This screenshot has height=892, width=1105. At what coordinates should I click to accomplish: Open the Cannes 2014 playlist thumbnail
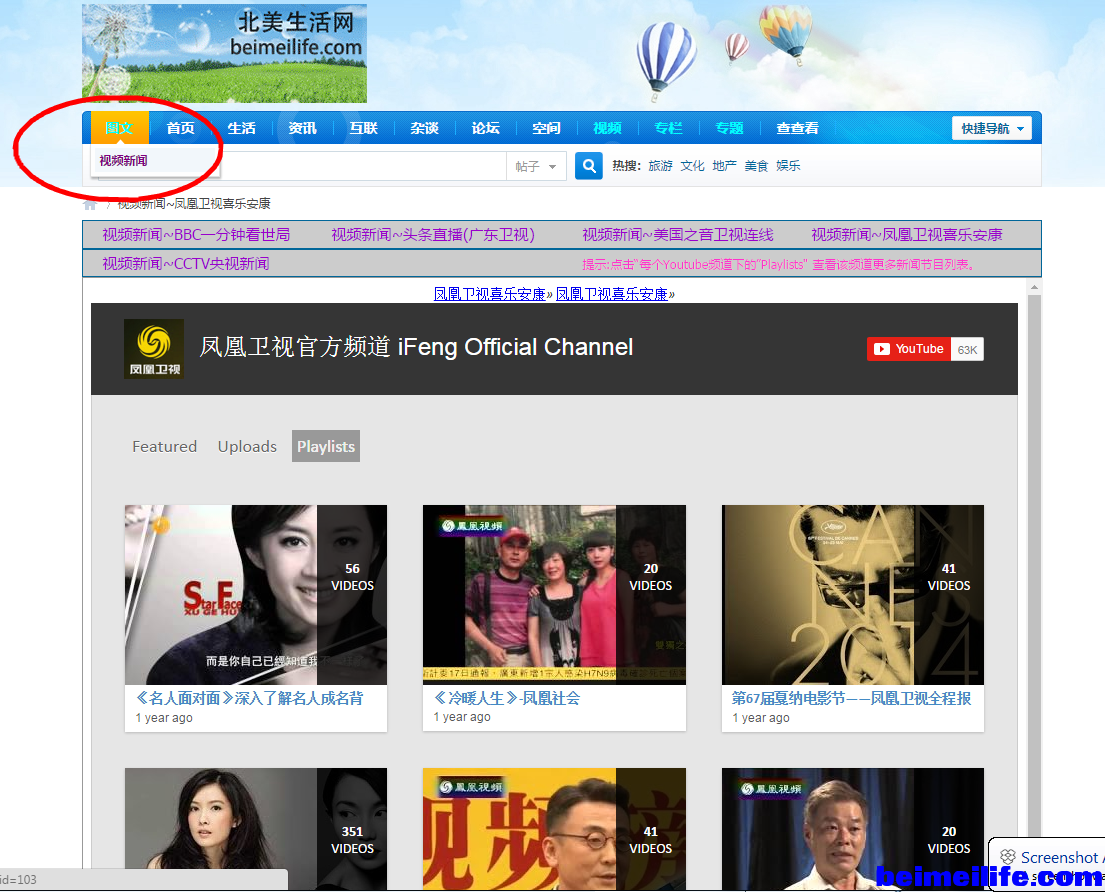click(x=852, y=594)
